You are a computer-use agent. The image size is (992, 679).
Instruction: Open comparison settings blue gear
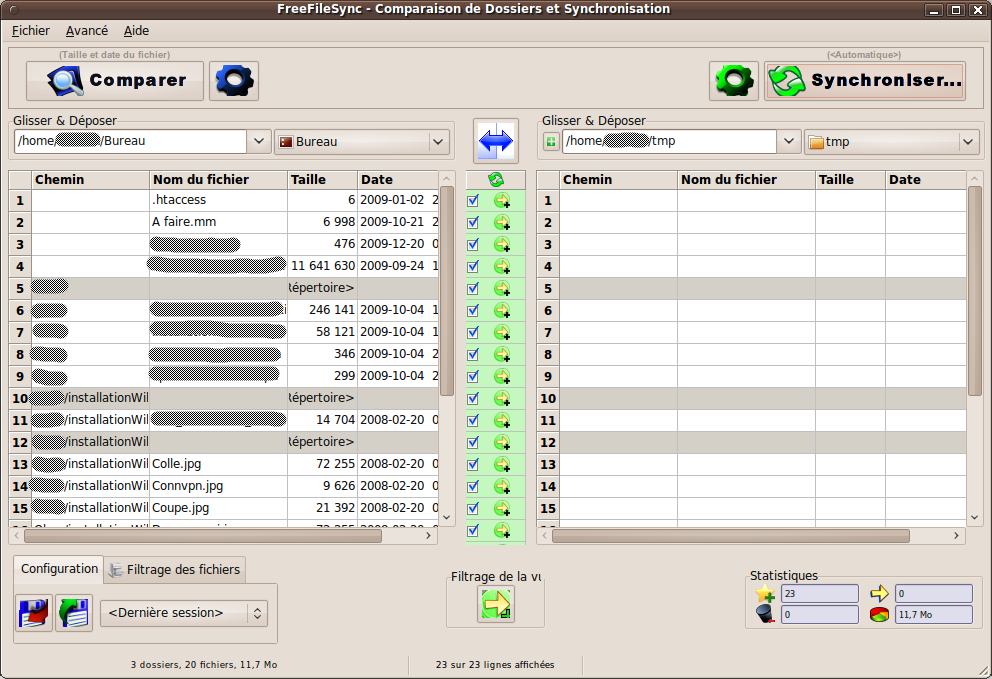234,80
